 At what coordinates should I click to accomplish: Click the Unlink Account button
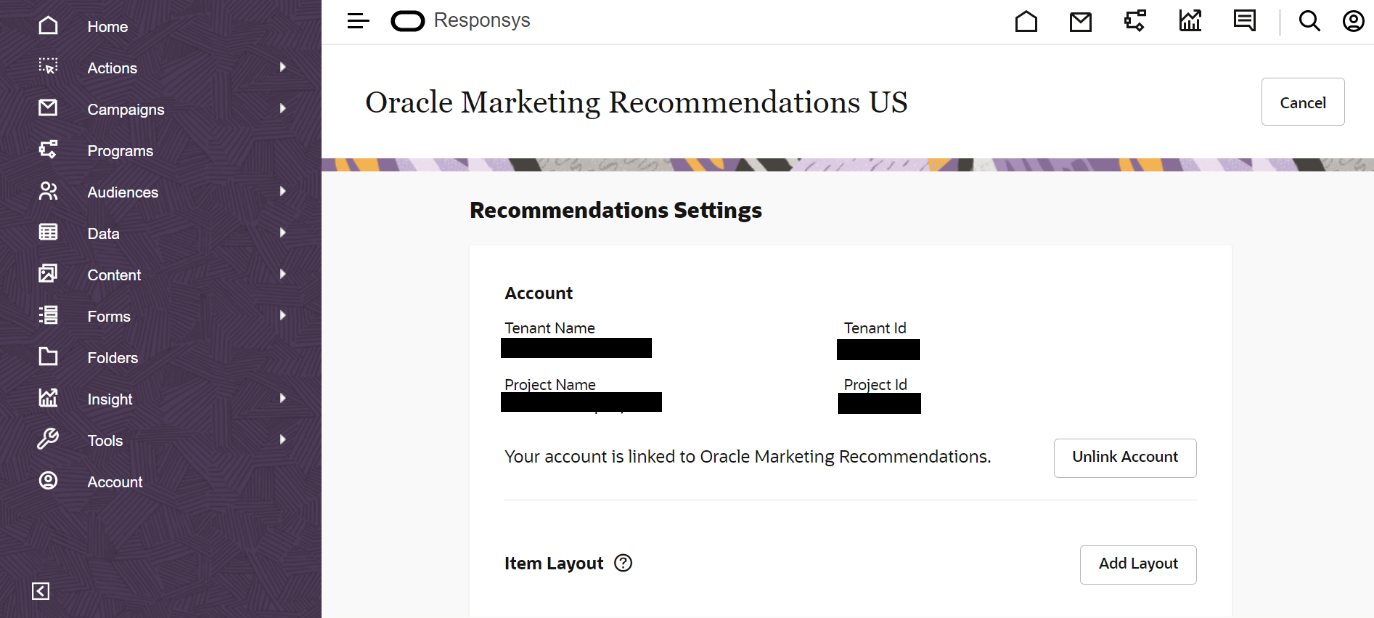pyautogui.click(x=1125, y=457)
